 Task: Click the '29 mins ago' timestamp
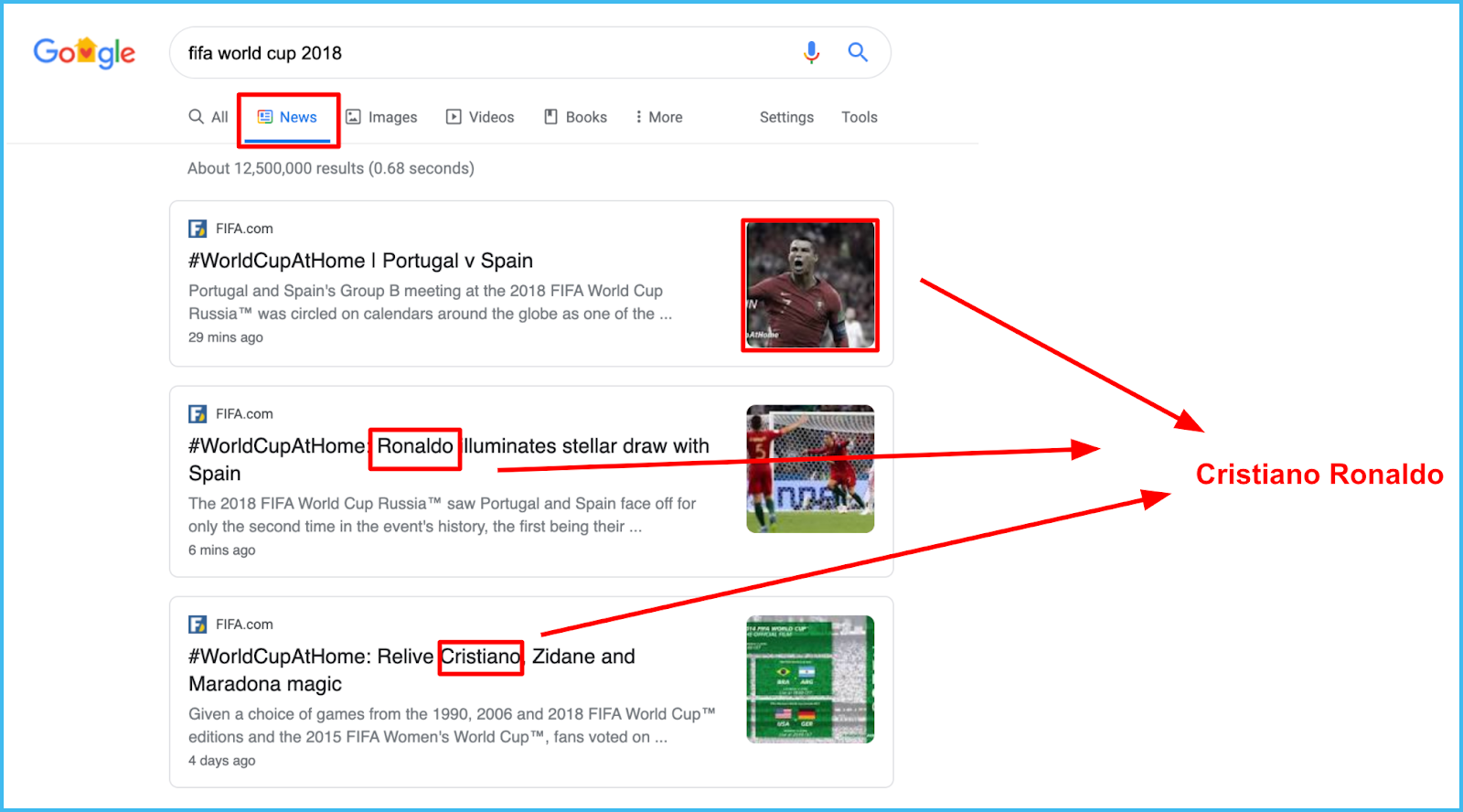click(x=226, y=337)
